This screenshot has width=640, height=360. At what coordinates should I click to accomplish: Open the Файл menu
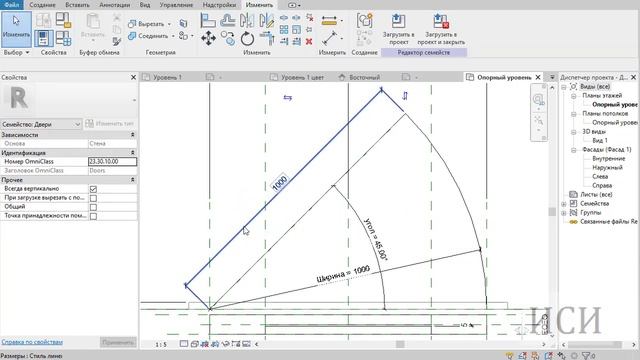pos(12,5)
